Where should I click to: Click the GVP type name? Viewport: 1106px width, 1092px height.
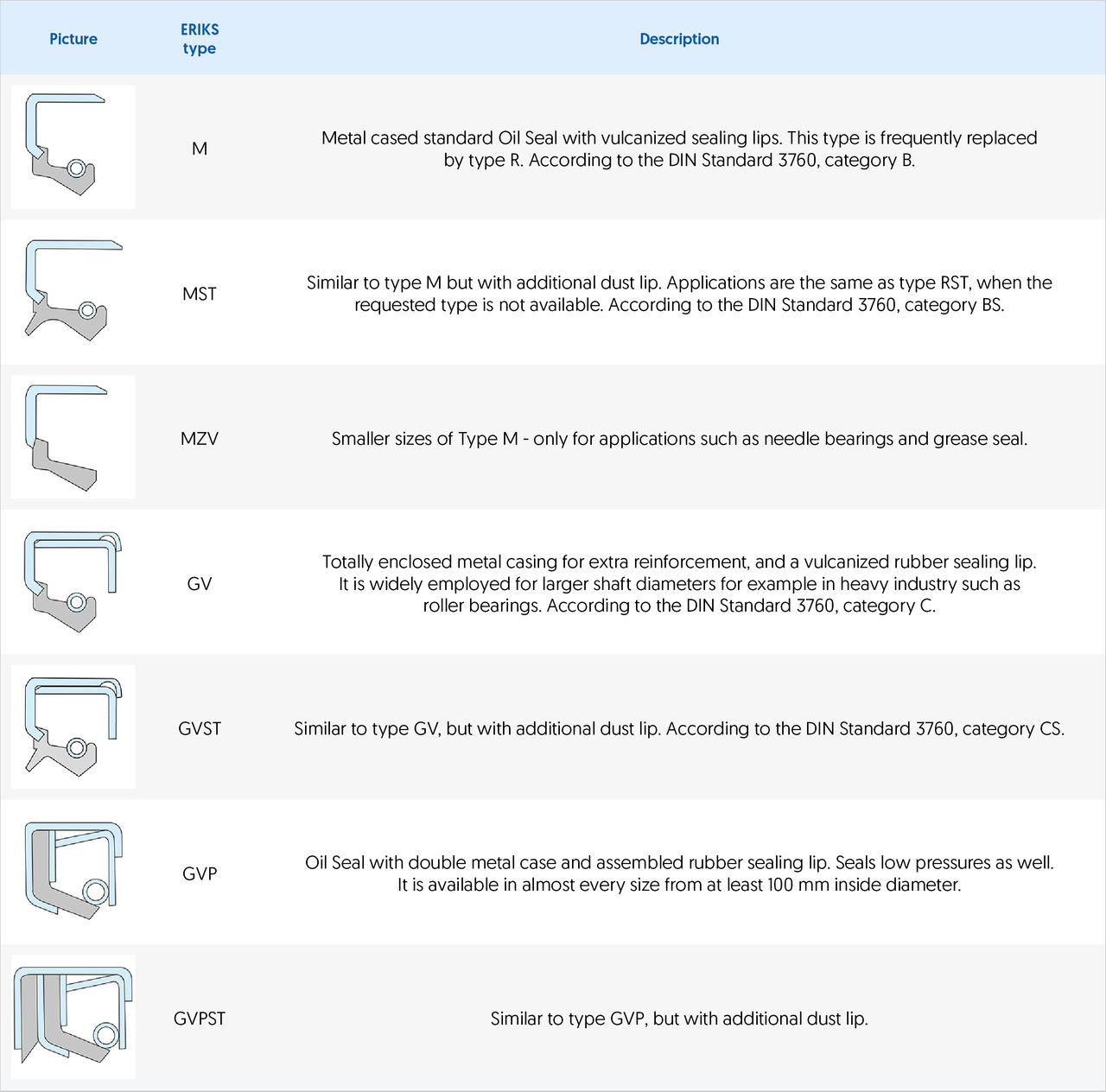tap(200, 873)
